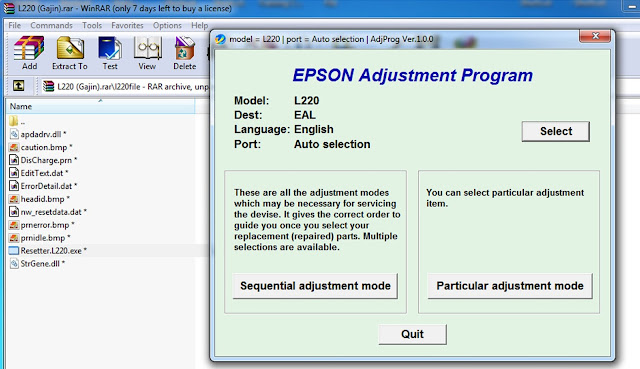Click the "EAL" destination value
Image resolution: width=640 pixels, height=369 pixels.
(305, 115)
